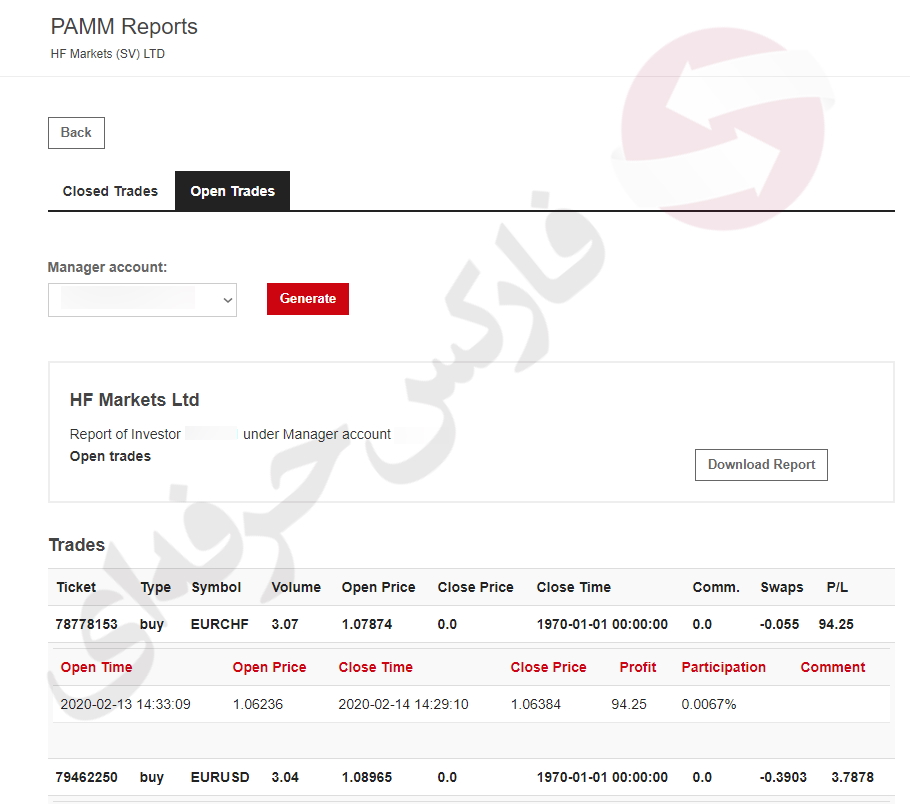Click close time 2020-02-14 14:29:10
This screenshot has height=804, width=910.
coord(403,704)
